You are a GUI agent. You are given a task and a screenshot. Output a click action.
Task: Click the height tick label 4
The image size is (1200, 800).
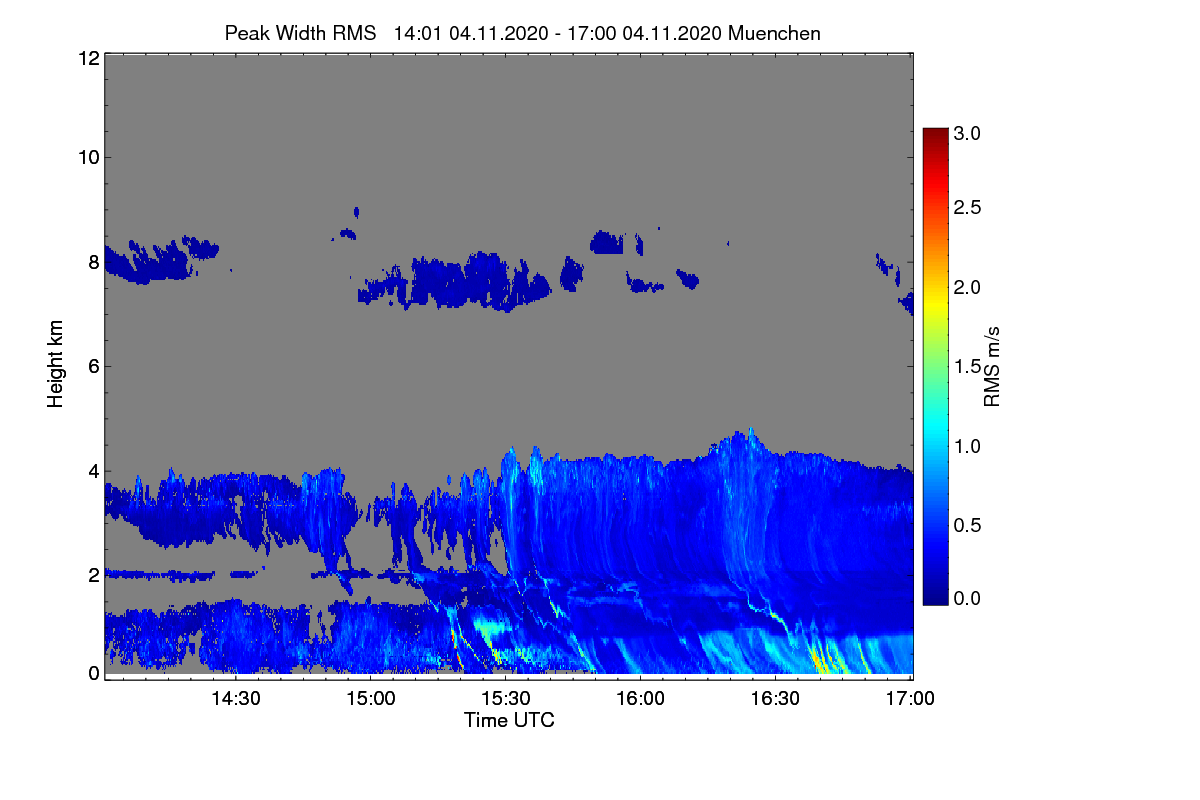coord(93,471)
